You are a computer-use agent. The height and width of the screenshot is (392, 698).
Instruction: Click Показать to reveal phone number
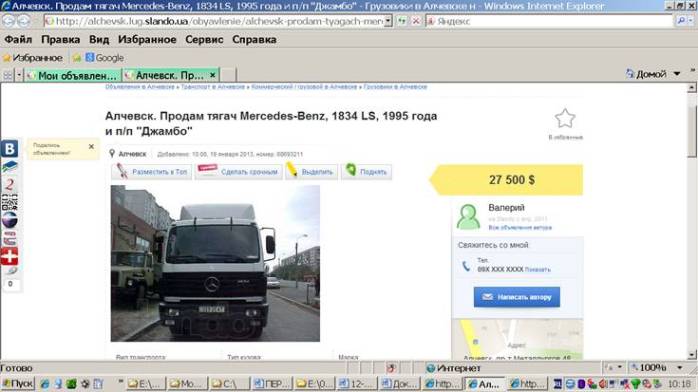(x=537, y=270)
